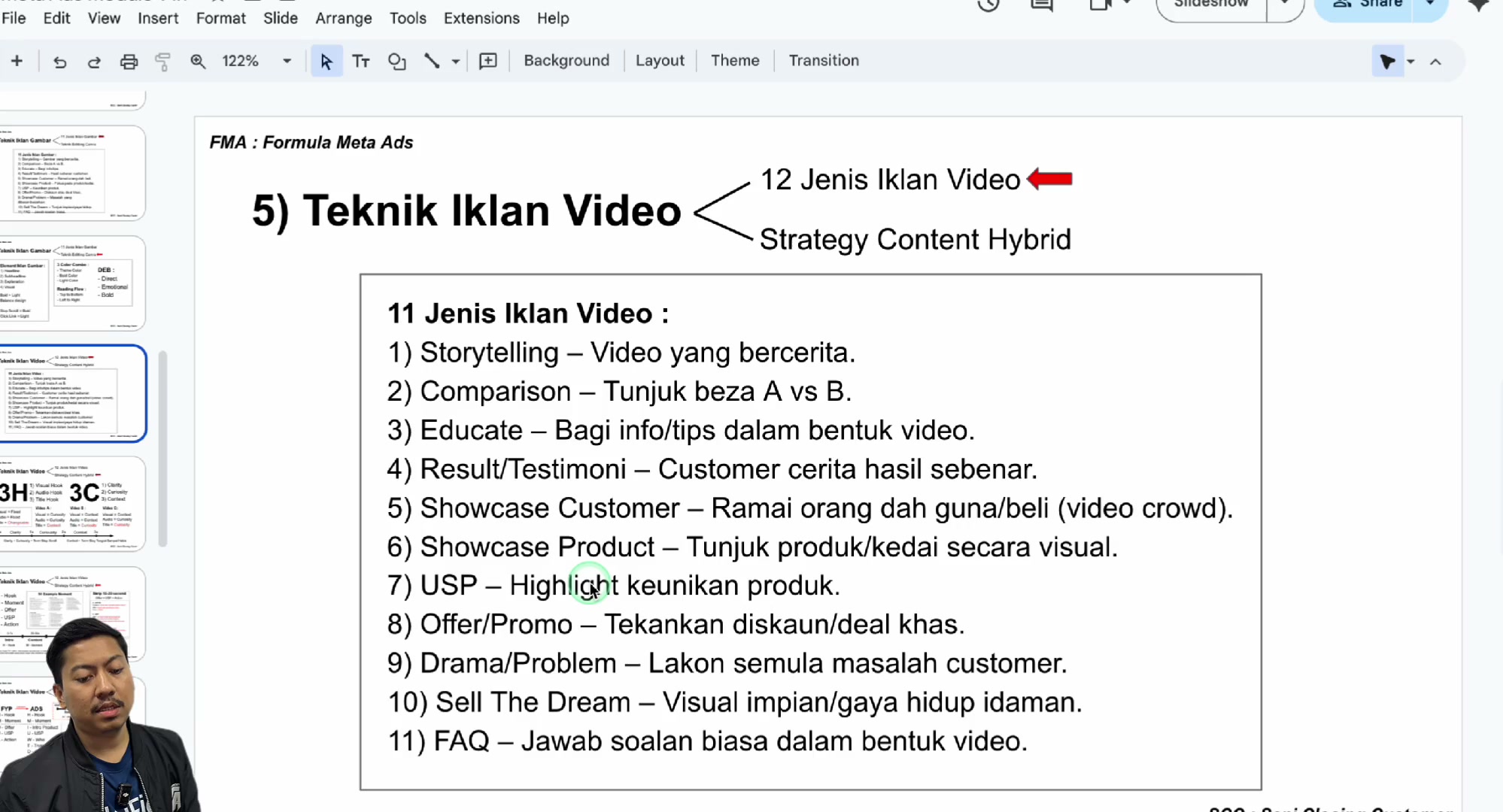Click the Share button
This screenshot has height=812, width=1503.
(1365, 5)
